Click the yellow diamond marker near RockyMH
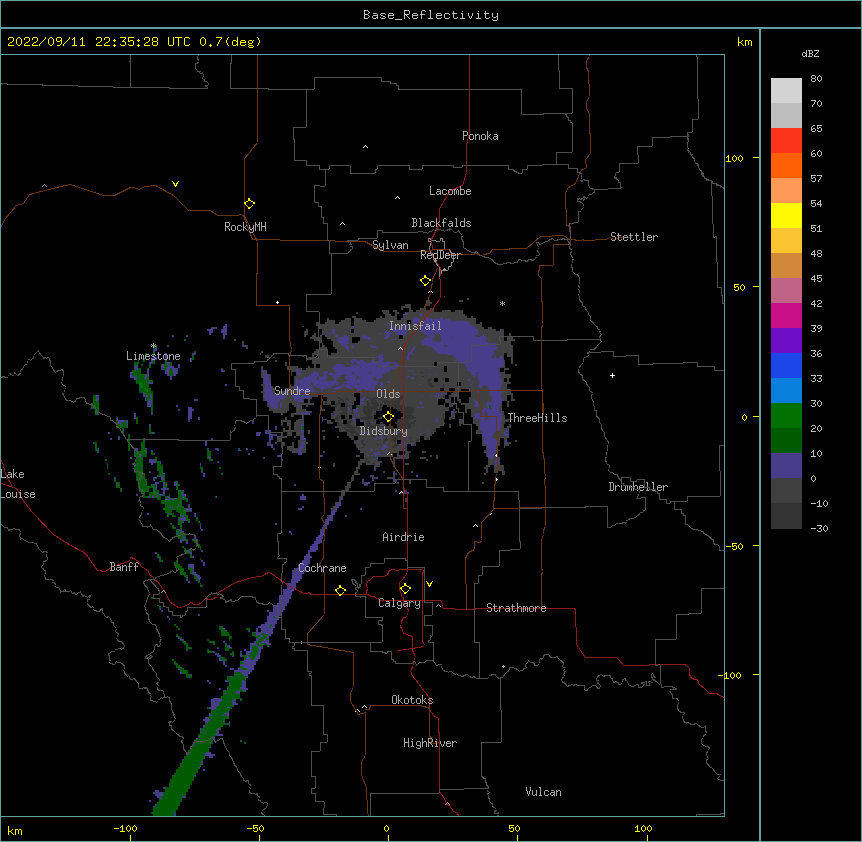Viewport: 862px width, 842px height. pyautogui.click(x=250, y=204)
